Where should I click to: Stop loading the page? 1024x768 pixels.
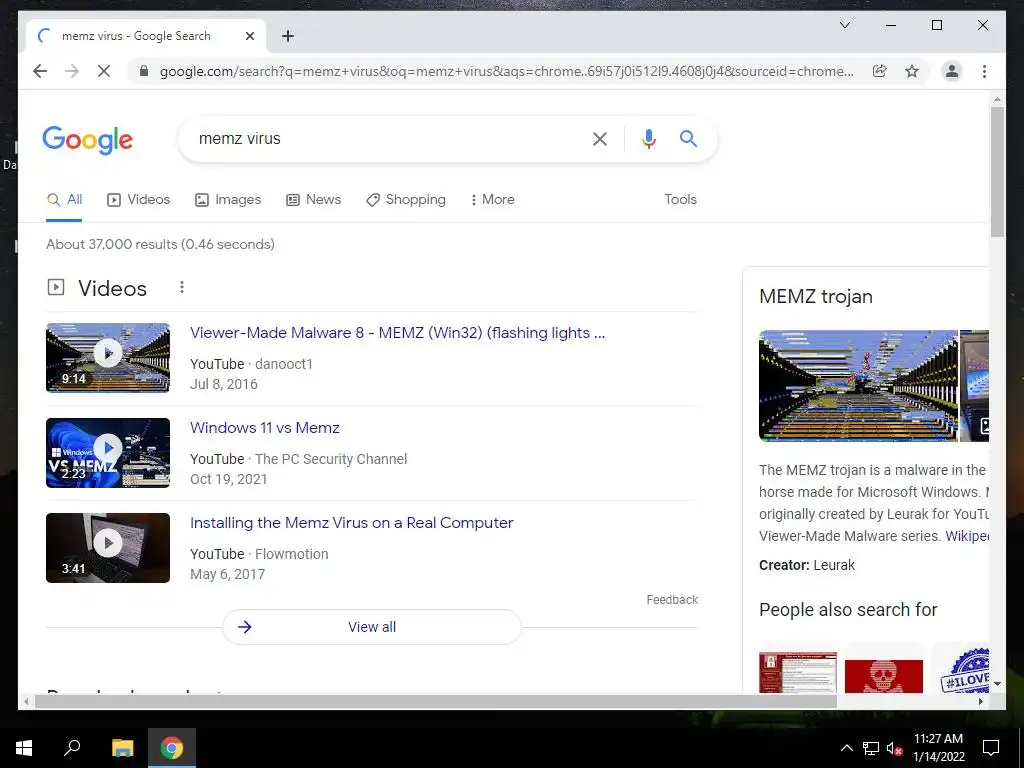pos(104,71)
